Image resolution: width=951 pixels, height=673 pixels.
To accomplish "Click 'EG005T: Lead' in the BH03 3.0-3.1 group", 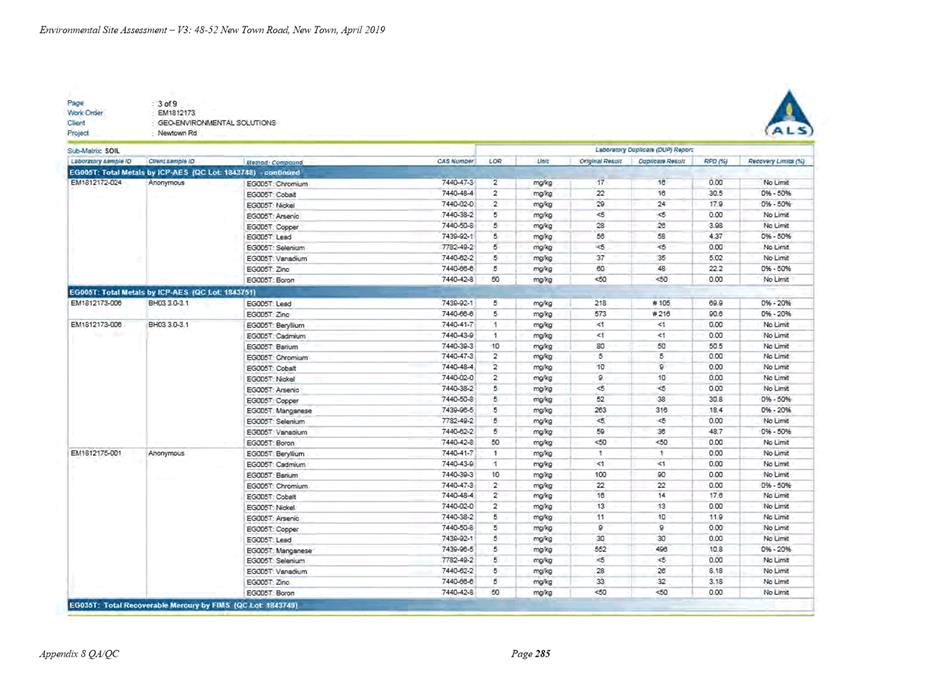I will [x=269, y=304].
